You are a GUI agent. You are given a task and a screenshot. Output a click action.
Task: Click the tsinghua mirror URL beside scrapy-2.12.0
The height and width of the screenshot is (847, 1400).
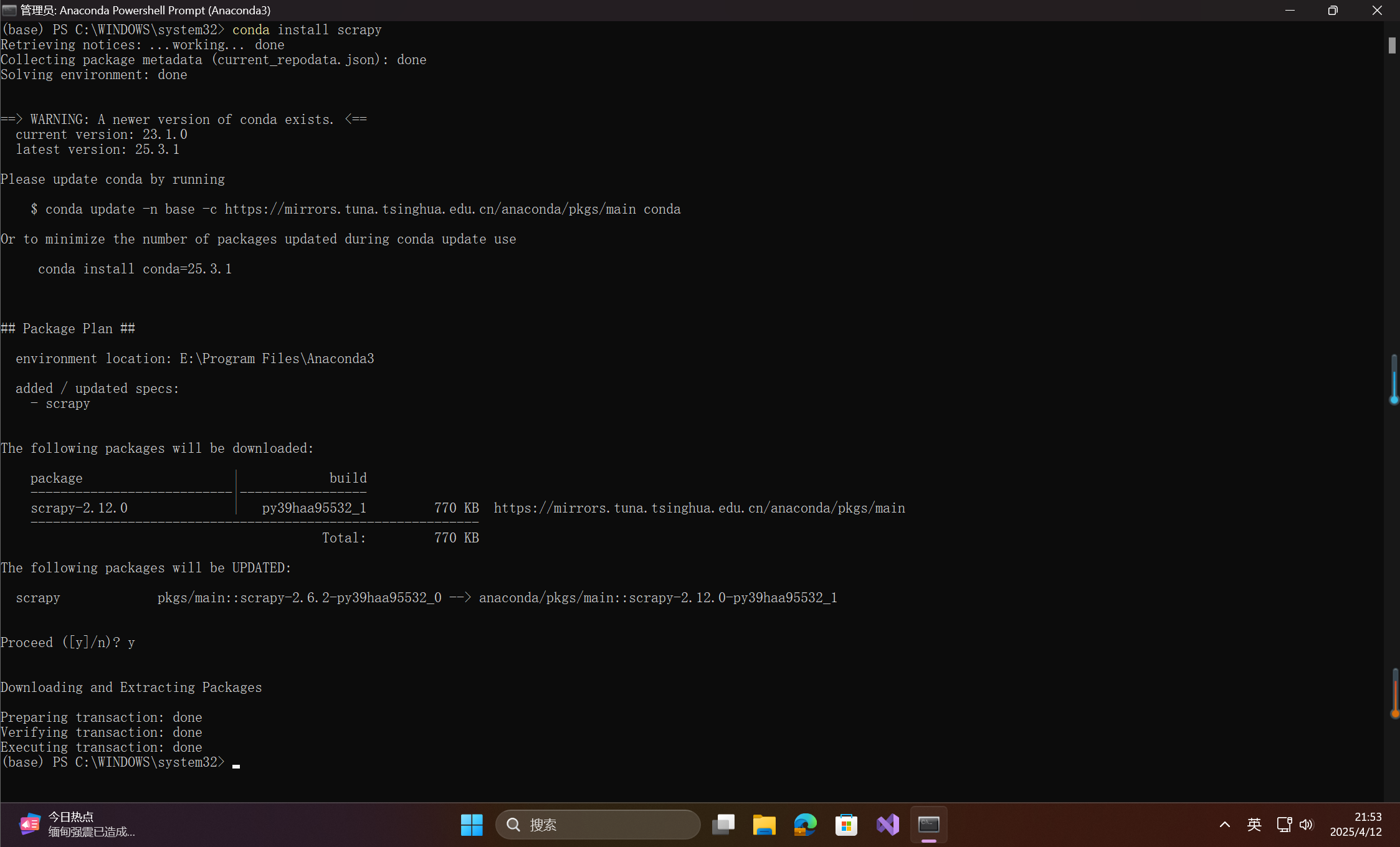click(699, 508)
